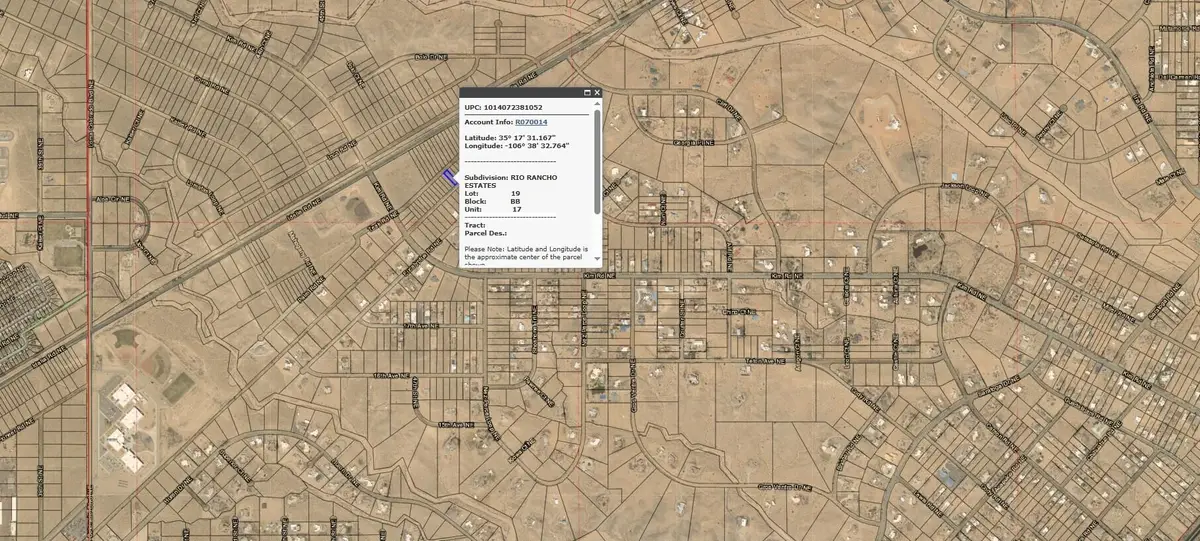Click the Block: BB row
This screenshot has width=1200, height=541.
point(493,201)
